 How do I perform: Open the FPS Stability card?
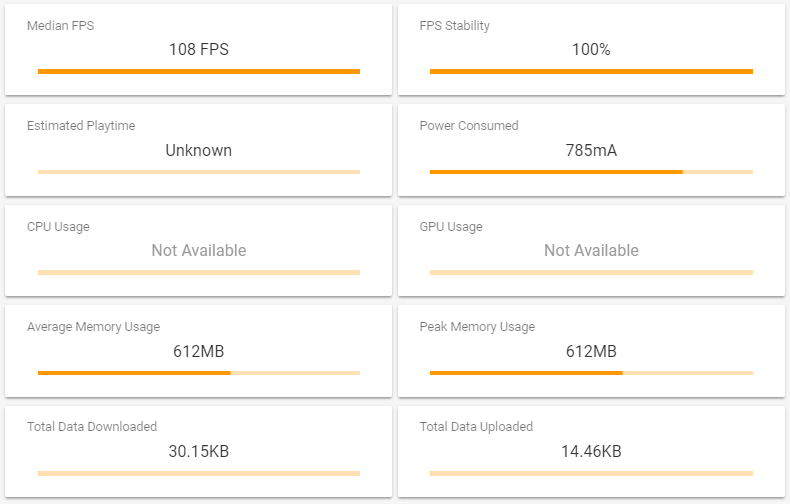(591, 49)
